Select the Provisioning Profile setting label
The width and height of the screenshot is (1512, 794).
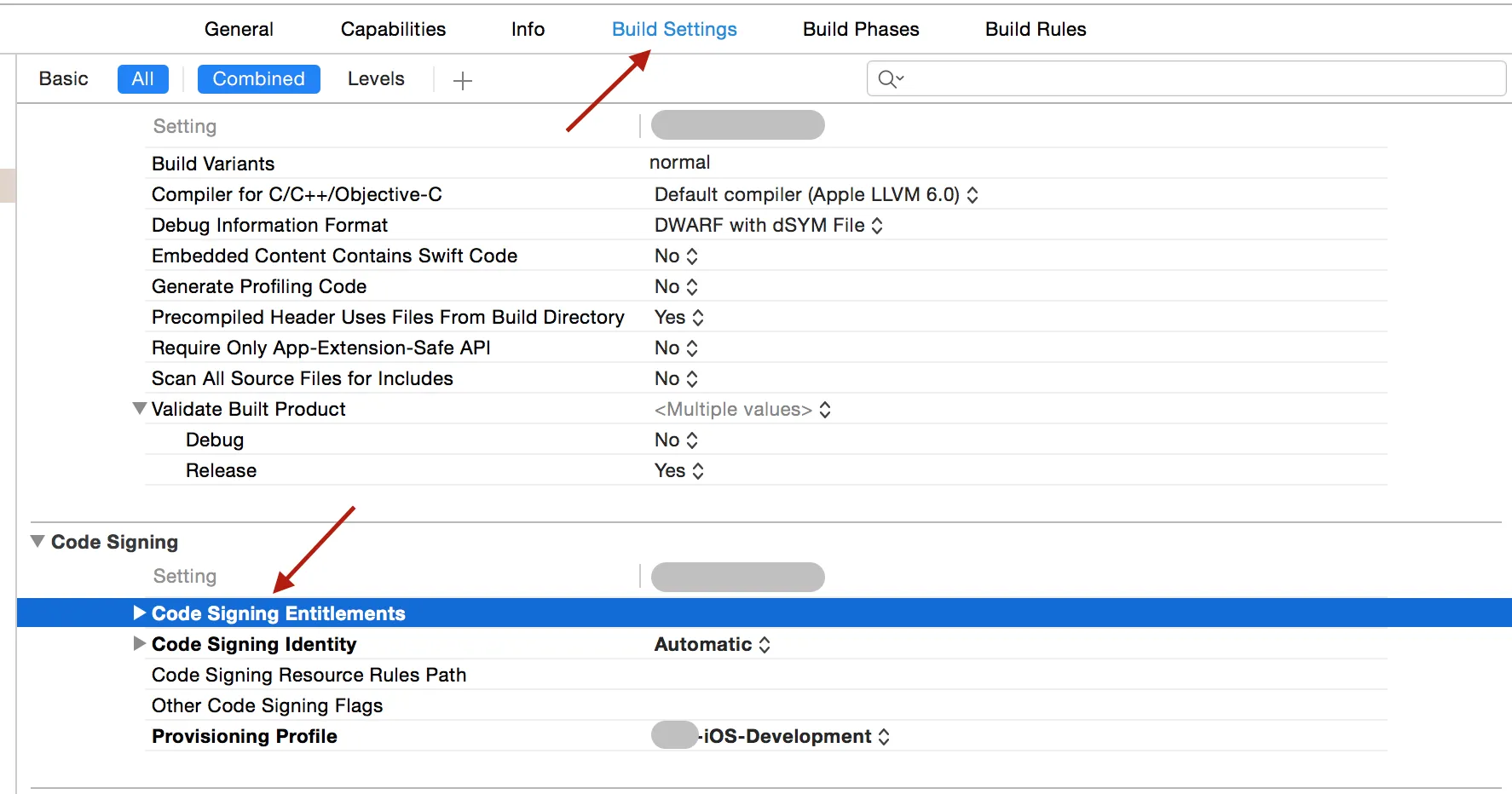click(245, 736)
